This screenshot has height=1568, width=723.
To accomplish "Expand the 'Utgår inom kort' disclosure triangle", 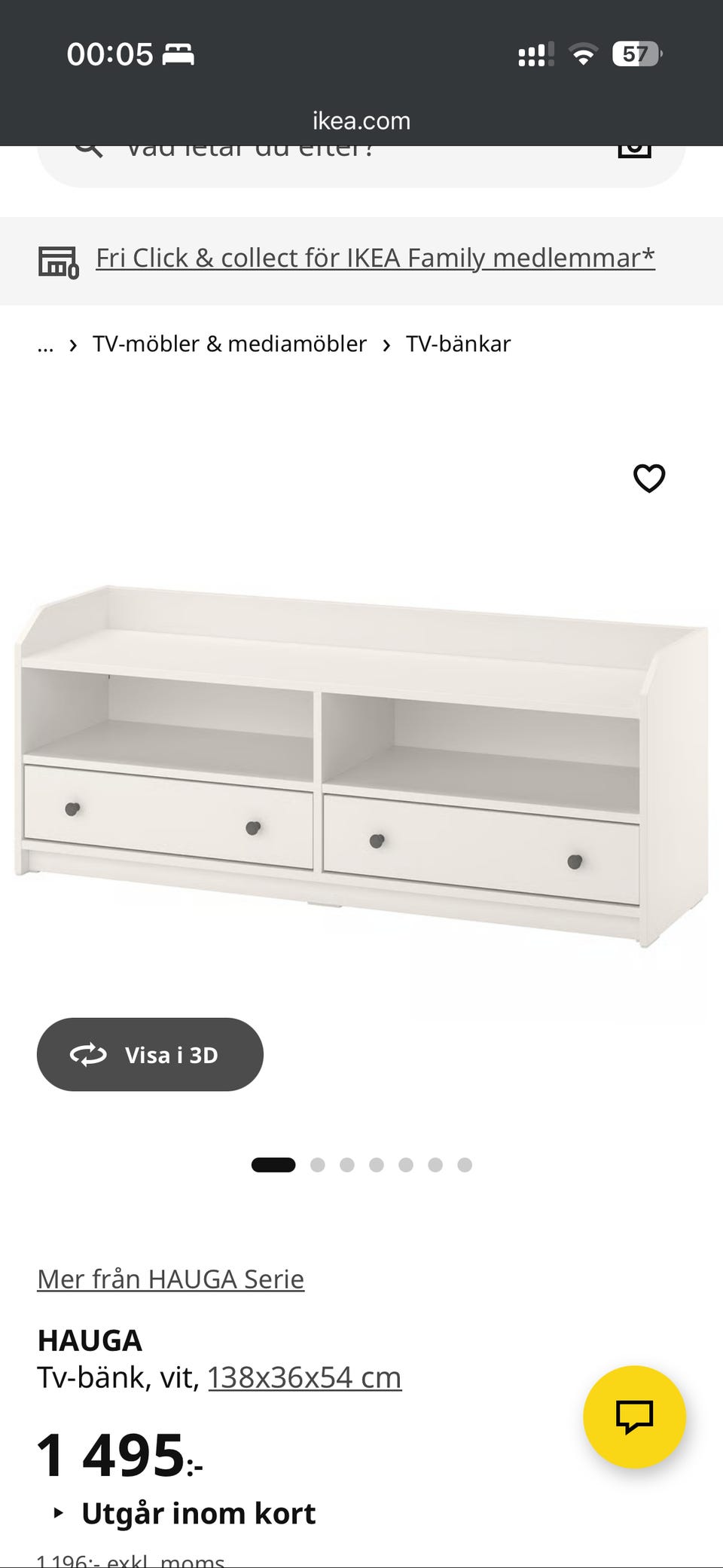I will pos(58,1512).
